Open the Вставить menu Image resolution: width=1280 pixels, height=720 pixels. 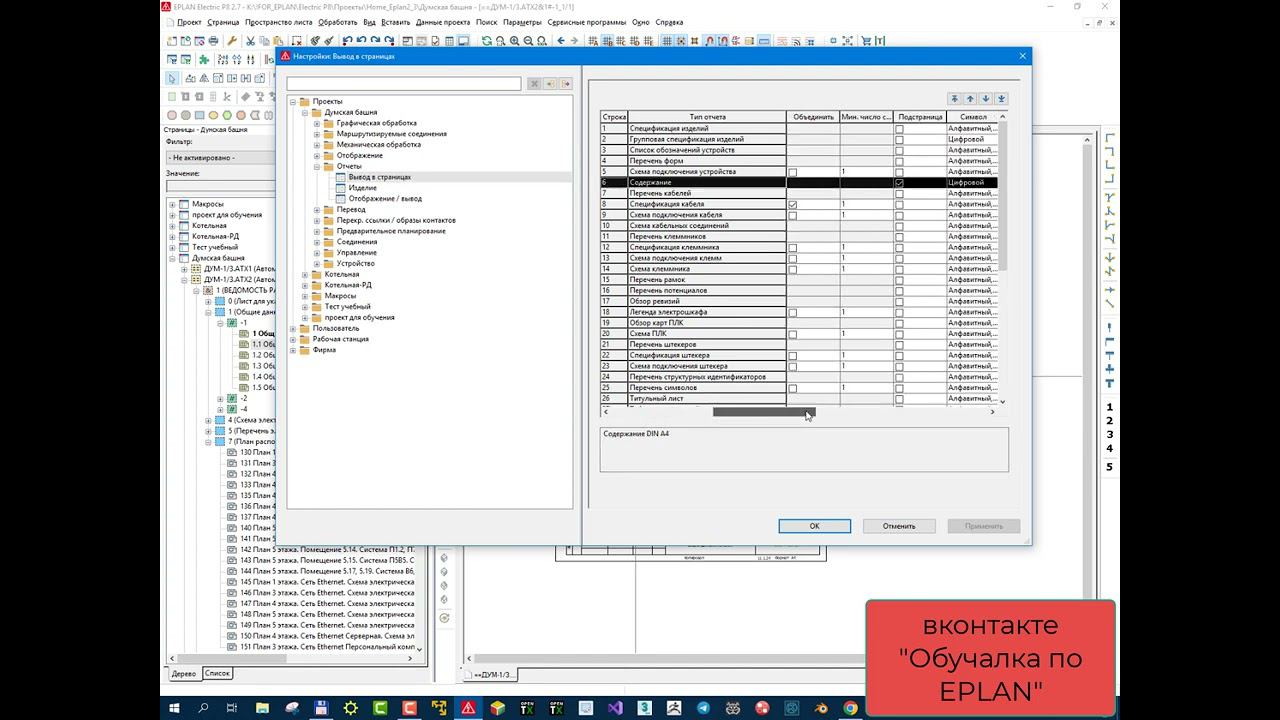(x=395, y=22)
